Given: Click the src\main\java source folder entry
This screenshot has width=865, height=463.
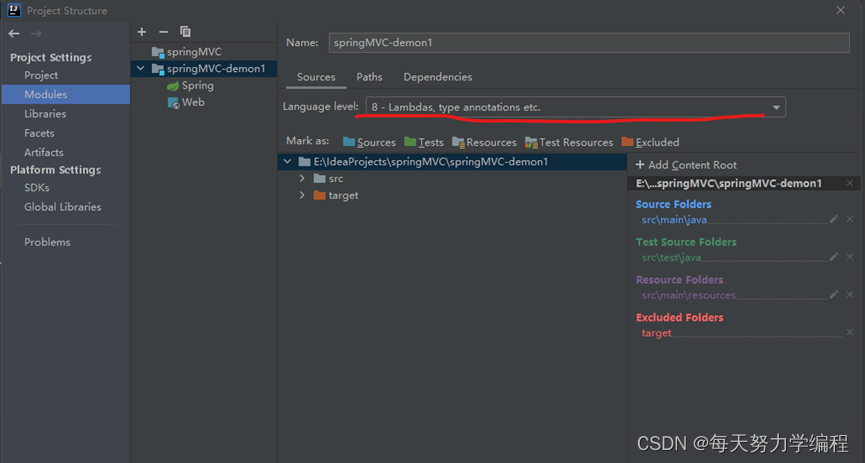Looking at the screenshot, I should tap(674, 220).
